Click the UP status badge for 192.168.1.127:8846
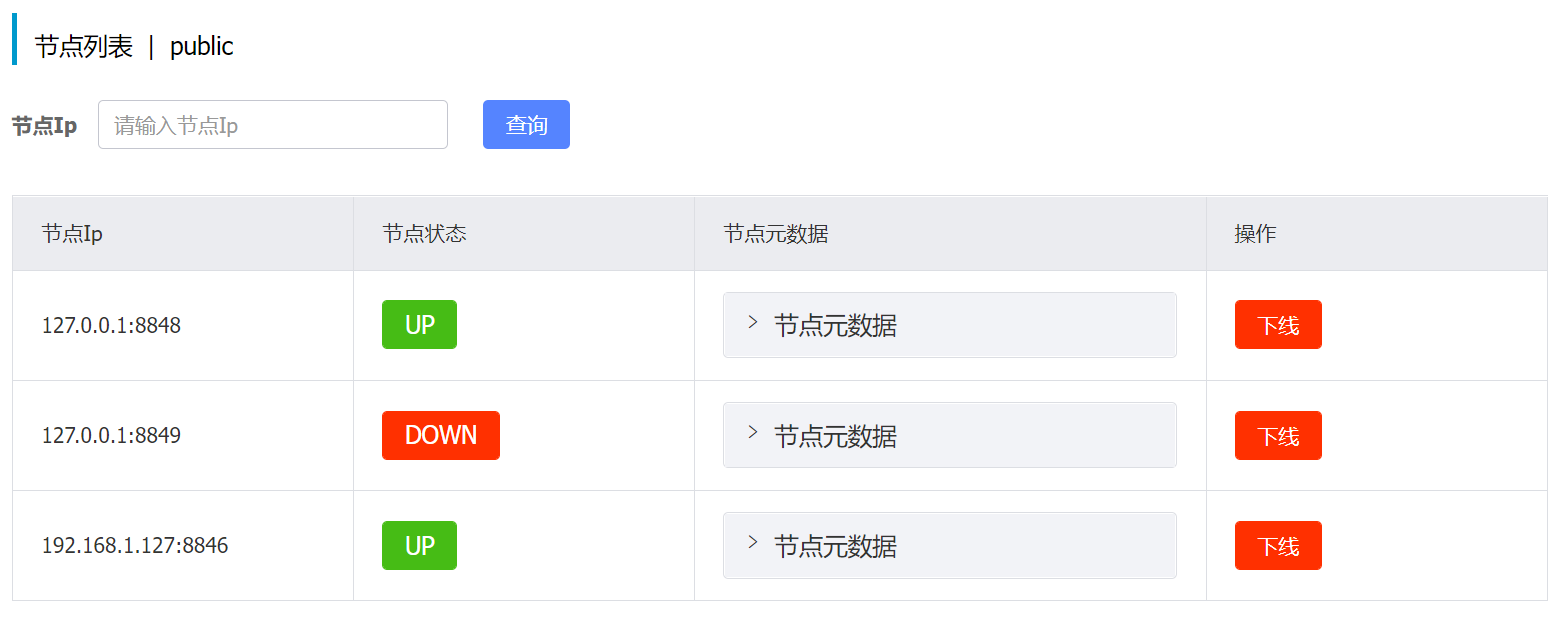 [x=419, y=546]
